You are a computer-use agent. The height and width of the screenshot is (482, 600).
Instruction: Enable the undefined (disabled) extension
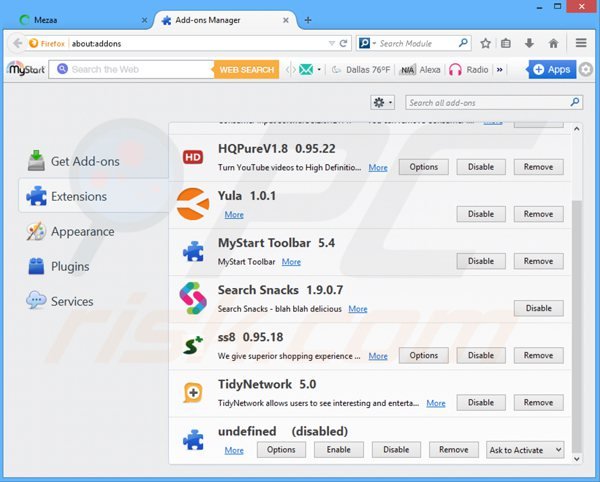(339, 449)
